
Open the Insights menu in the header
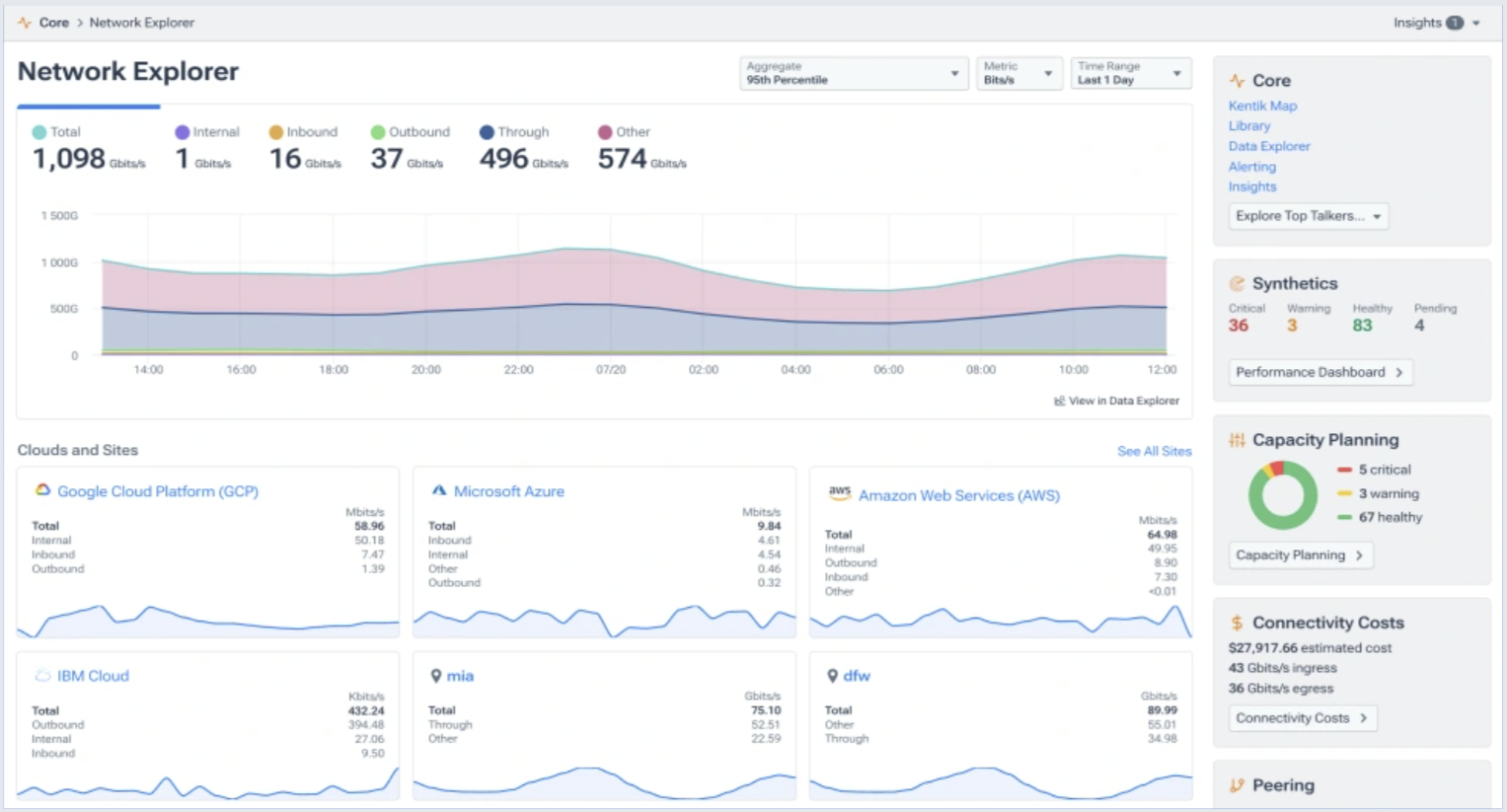click(x=1436, y=23)
